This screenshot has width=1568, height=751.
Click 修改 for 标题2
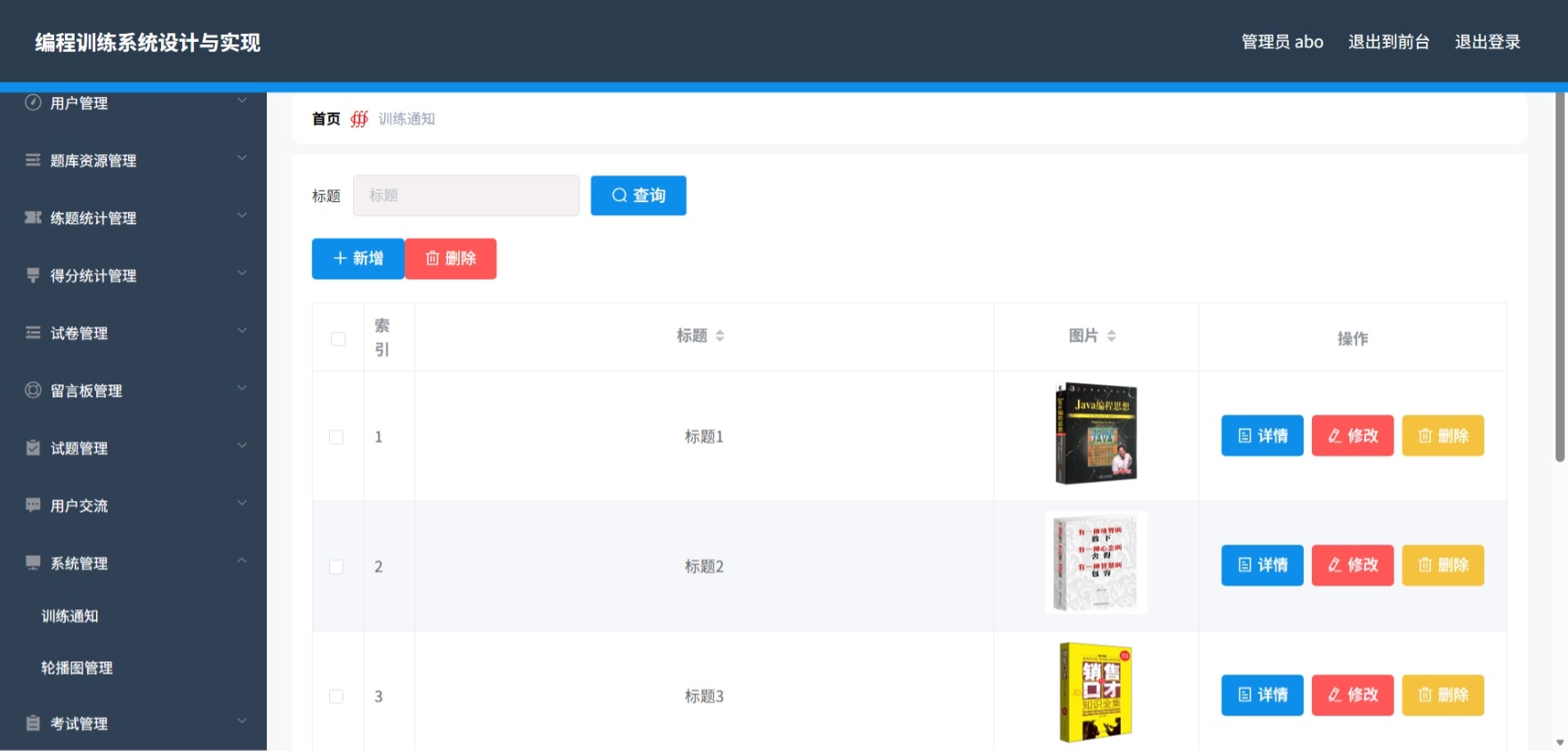point(1353,565)
